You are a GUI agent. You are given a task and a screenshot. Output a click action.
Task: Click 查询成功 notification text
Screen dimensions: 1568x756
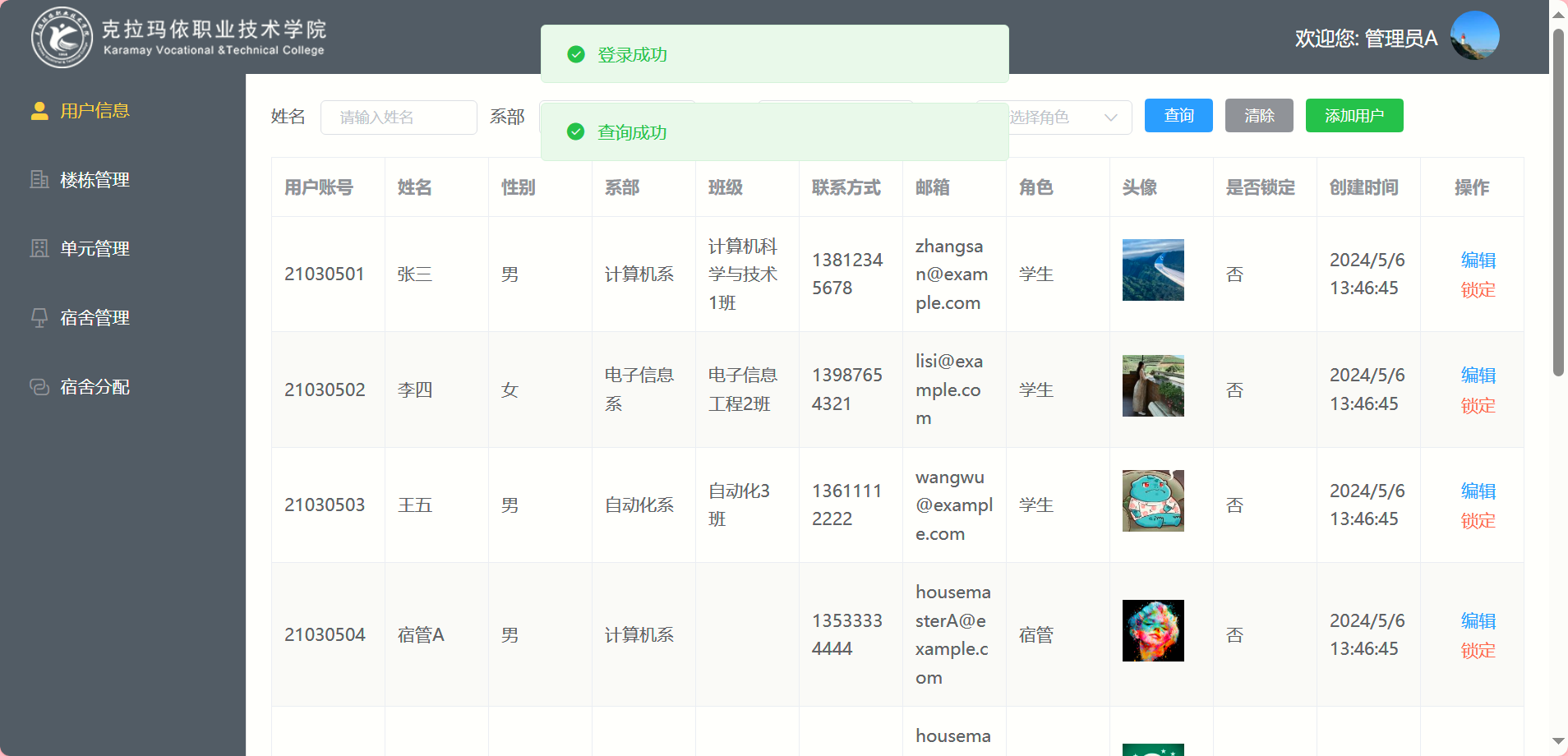coord(632,132)
